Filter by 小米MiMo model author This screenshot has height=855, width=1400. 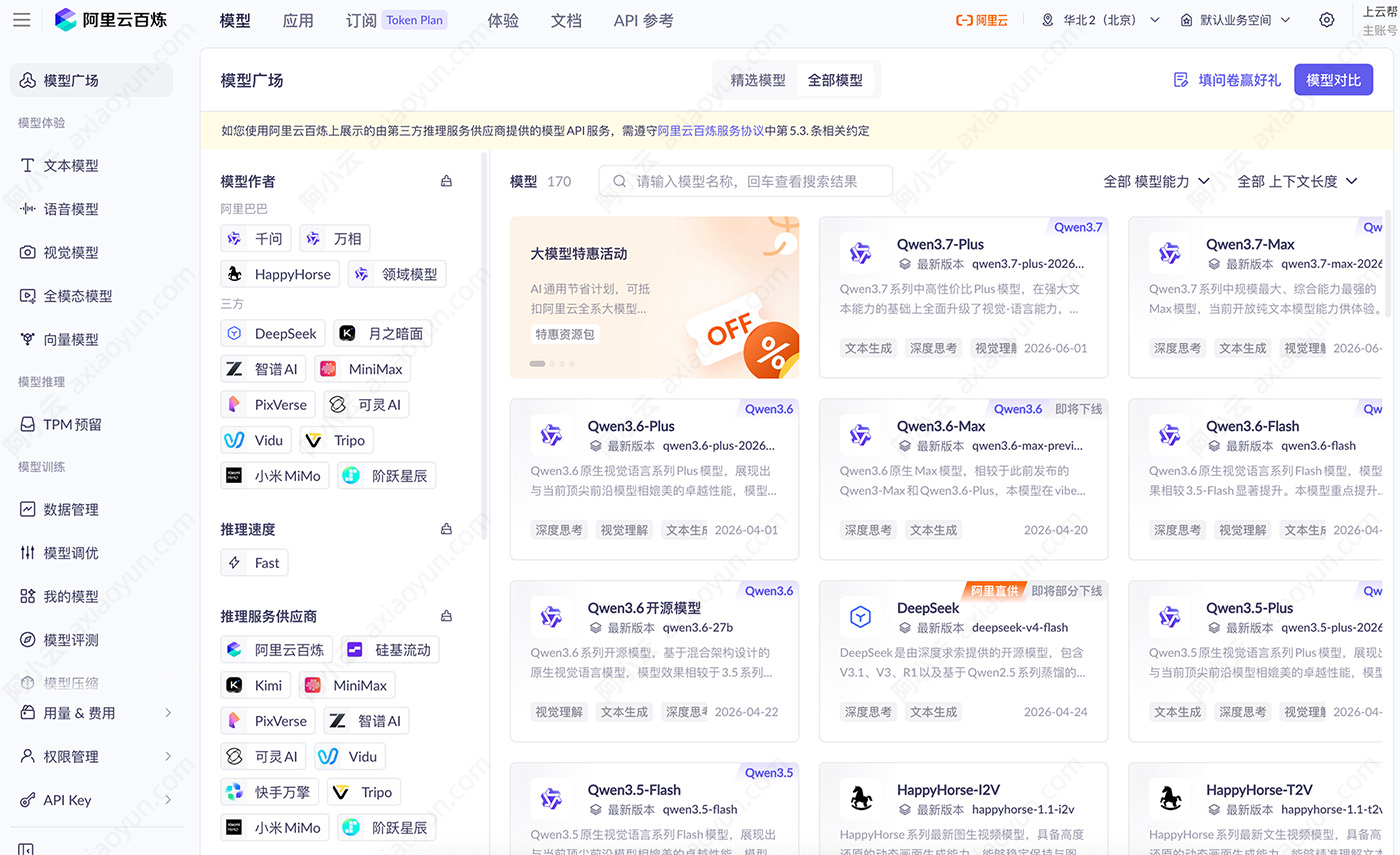coord(275,476)
